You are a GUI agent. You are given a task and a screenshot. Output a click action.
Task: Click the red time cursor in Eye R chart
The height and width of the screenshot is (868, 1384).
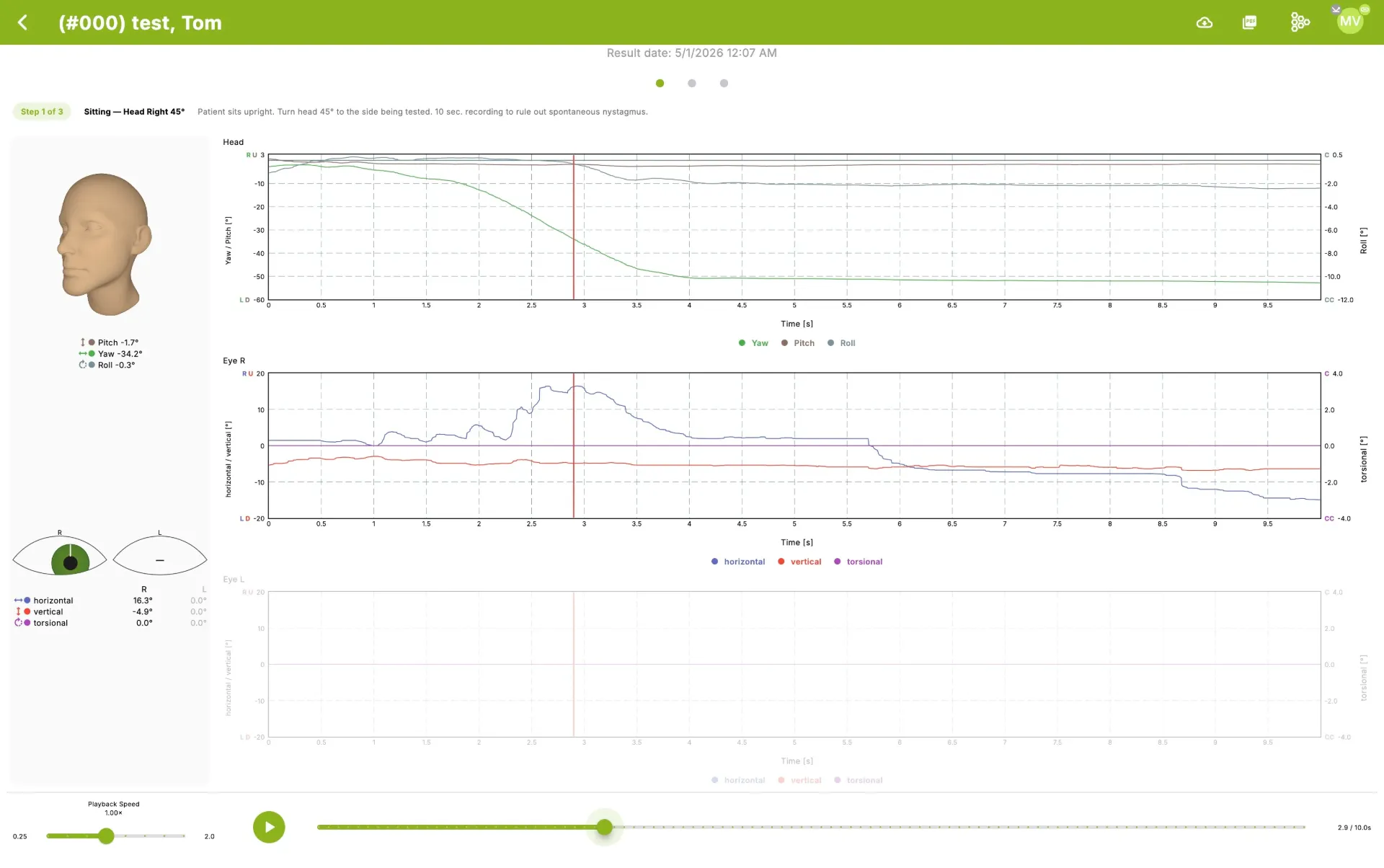point(574,446)
